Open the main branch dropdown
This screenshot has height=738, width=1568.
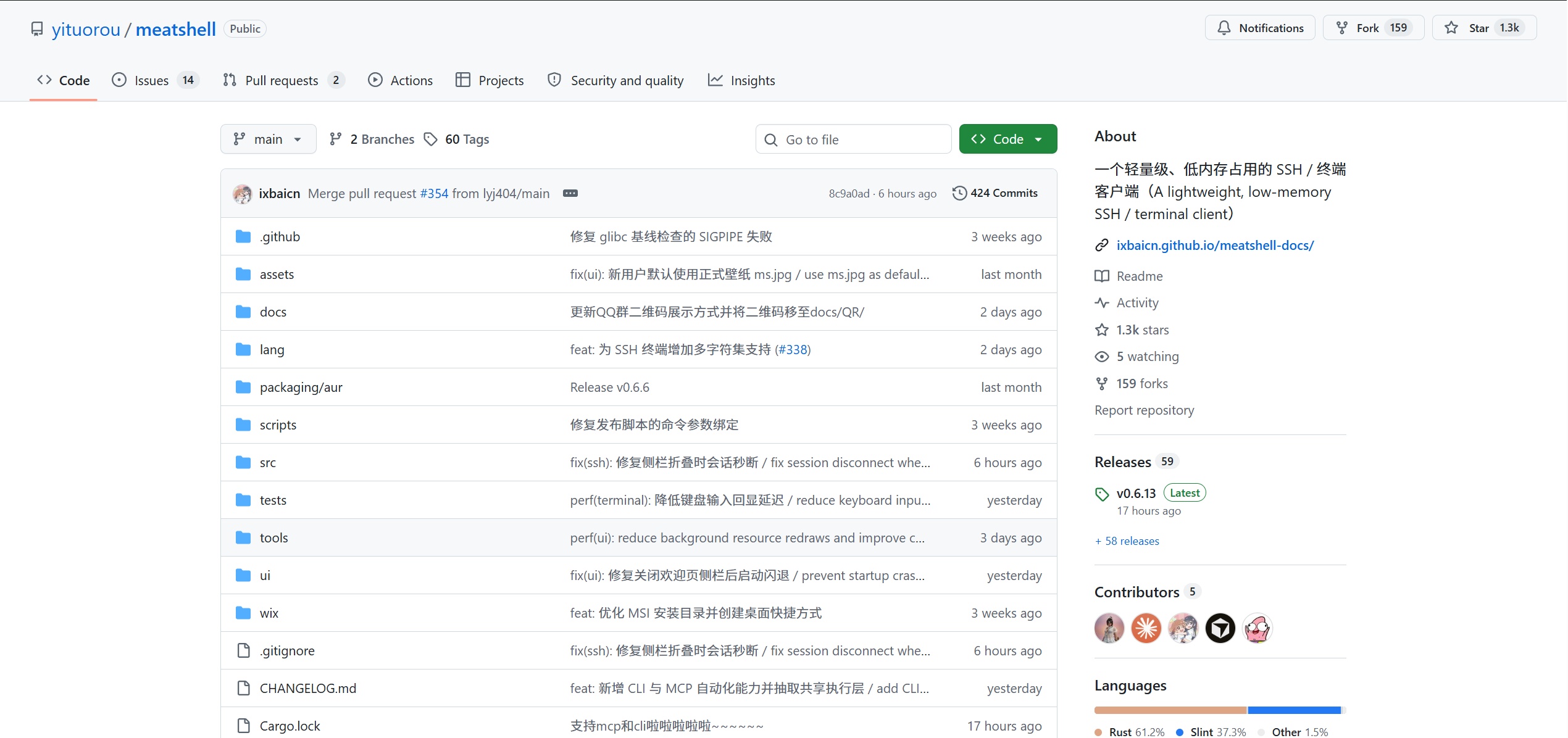pos(269,139)
